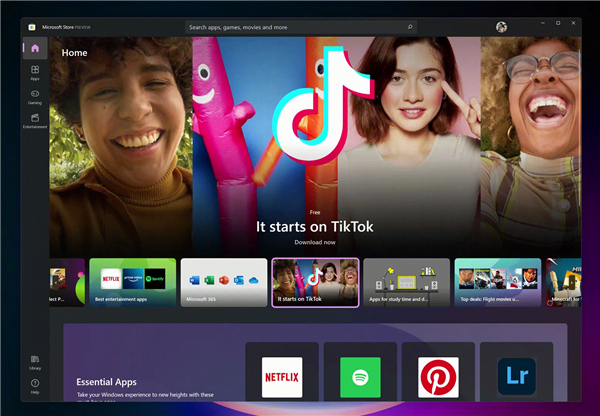The image size is (600, 416).
Task: Open the Apps section in sidebar
Action: click(x=35, y=72)
